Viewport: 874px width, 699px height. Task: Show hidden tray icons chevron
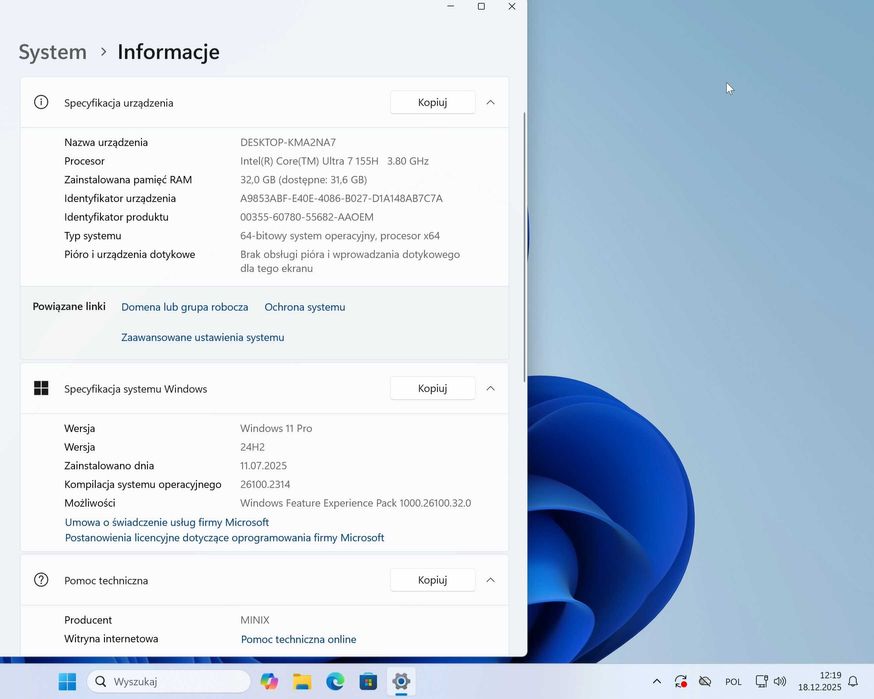657,681
